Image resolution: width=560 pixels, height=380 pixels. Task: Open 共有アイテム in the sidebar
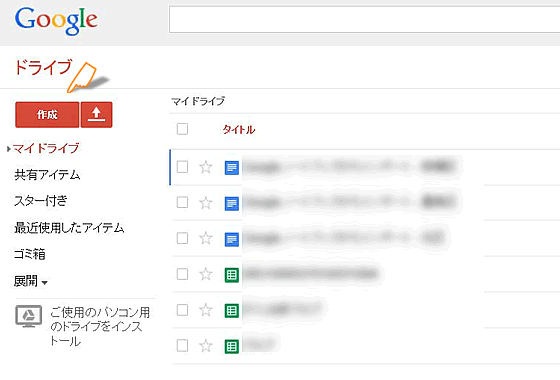47,175
